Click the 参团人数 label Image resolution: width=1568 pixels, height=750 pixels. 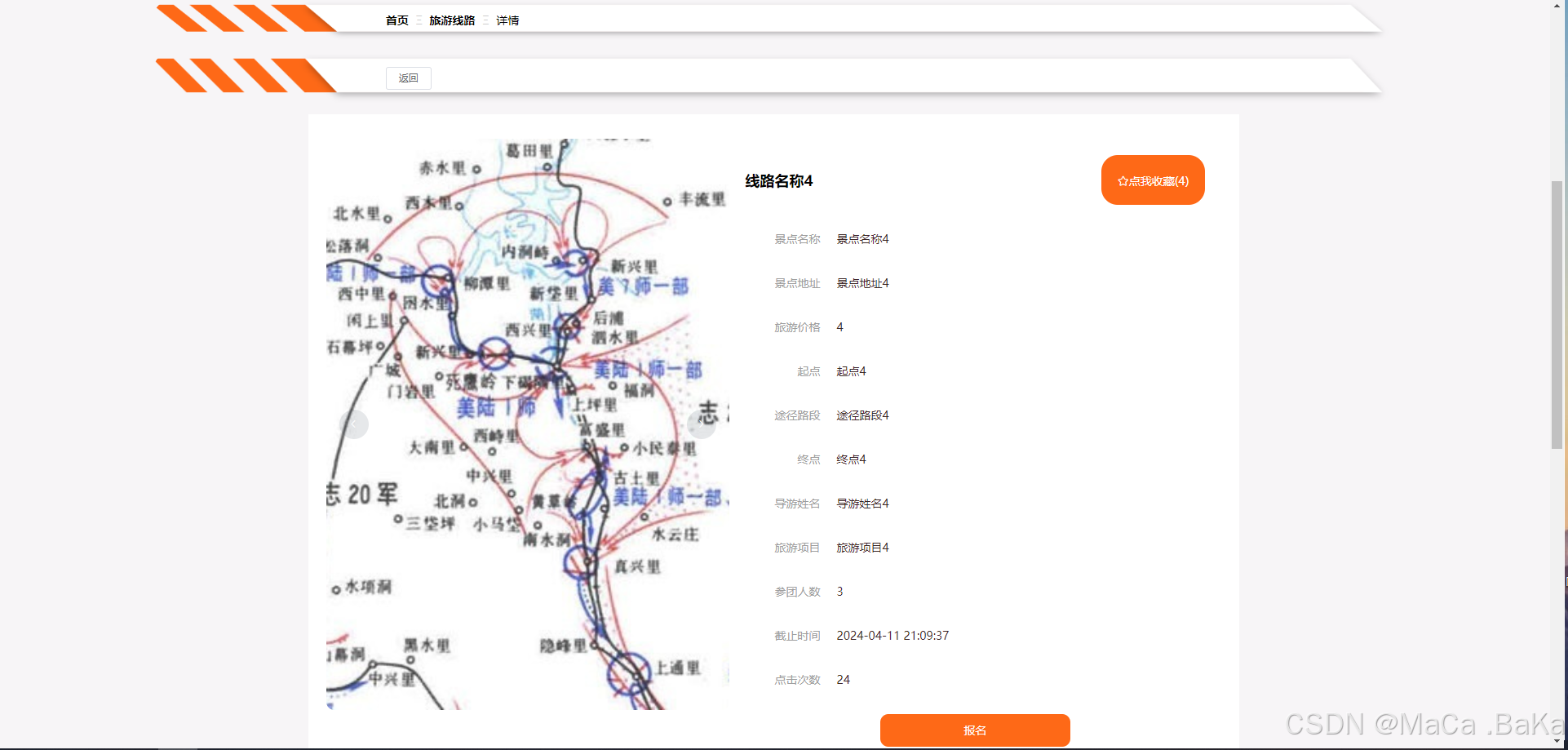(x=797, y=592)
